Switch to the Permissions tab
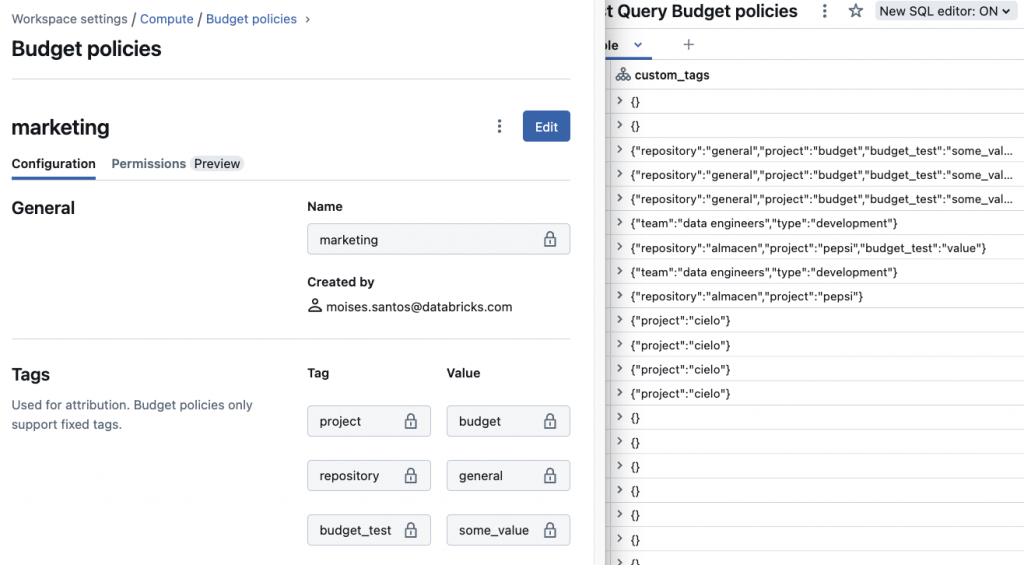This screenshot has height=565, width=1024. [148, 164]
